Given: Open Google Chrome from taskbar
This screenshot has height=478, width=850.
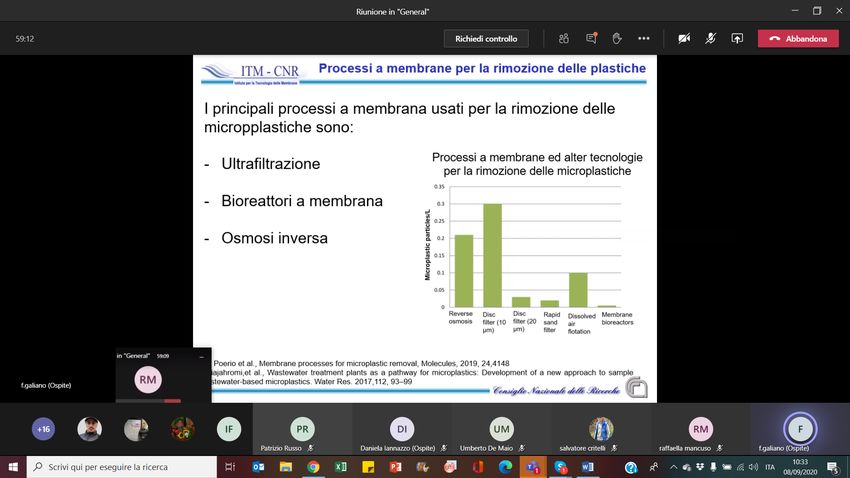Looking at the screenshot, I should [313, 467].
